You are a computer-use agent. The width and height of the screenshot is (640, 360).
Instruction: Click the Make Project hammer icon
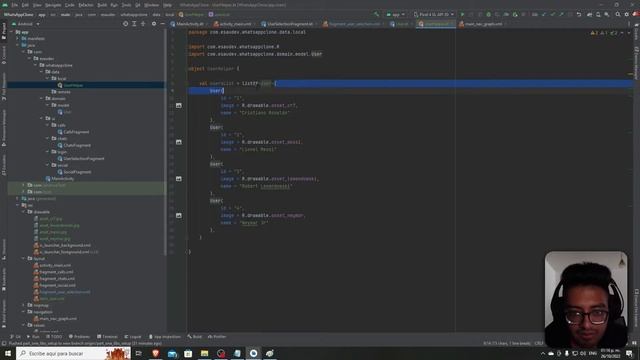376,14
